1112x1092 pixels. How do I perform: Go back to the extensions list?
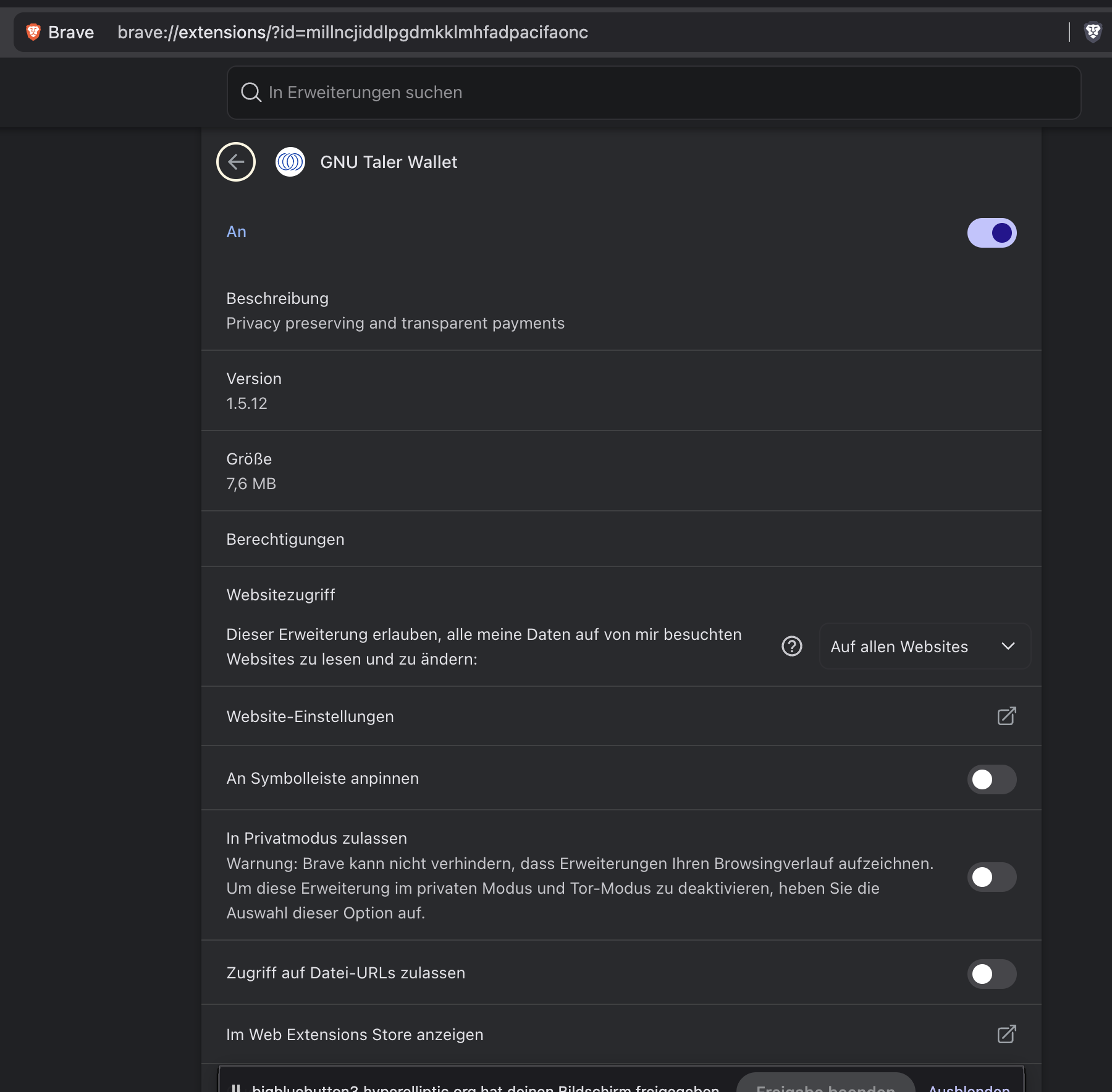click(236, 162)
